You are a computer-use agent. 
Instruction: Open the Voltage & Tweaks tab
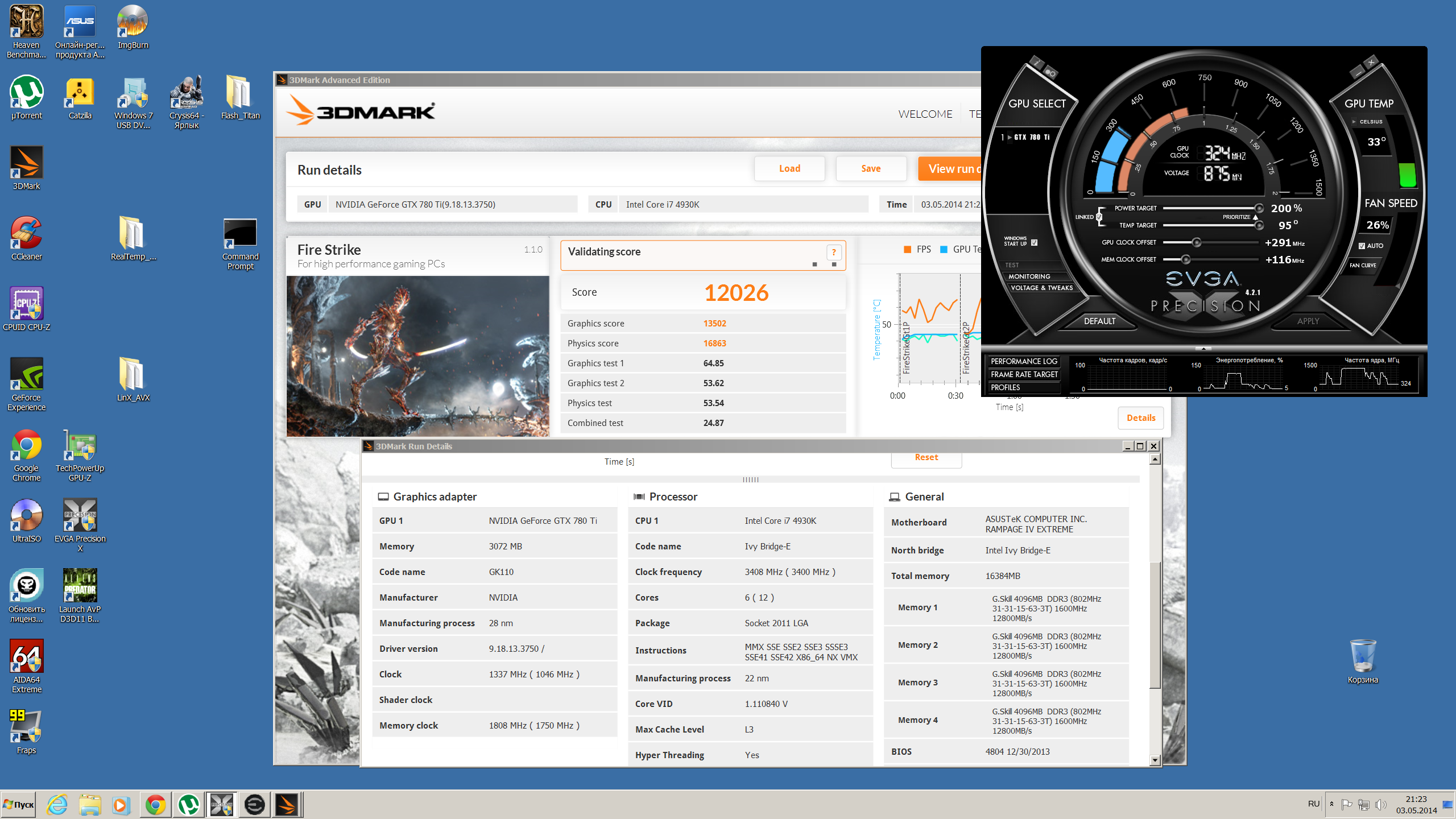click(x=1041, y=288)
